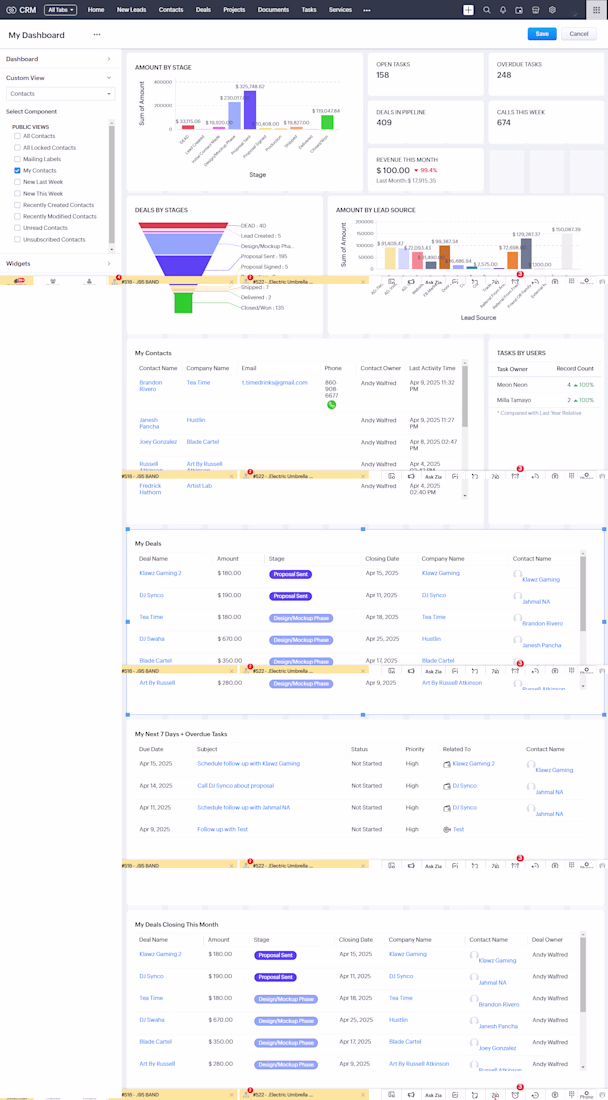This screenshot has height=1100, width=608.
Task: Click green phone call icon for Brandon Rivero
Action: pyautogui.click(x=331, y=405)
